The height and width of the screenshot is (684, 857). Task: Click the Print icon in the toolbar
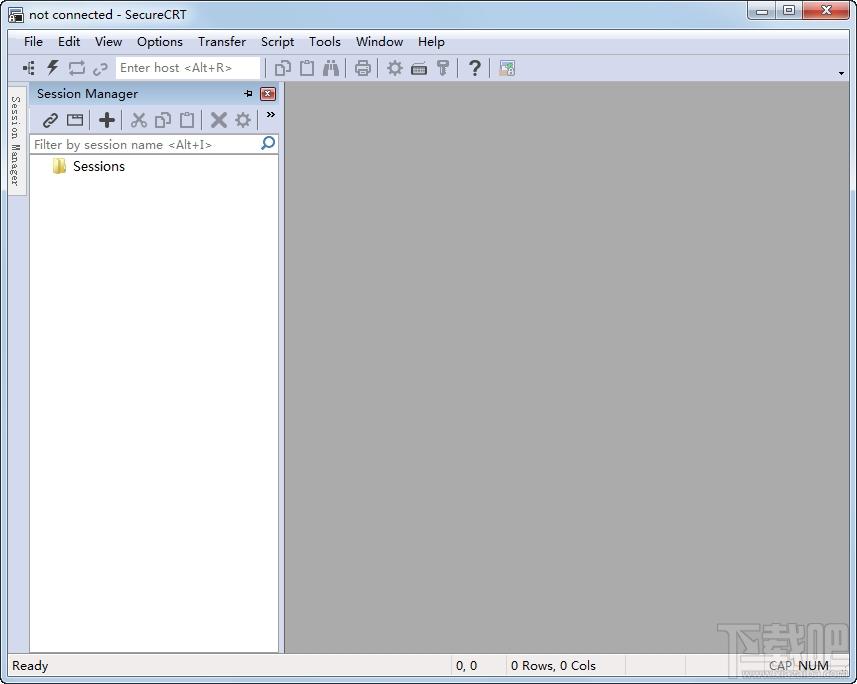click(x=362, y=68)
